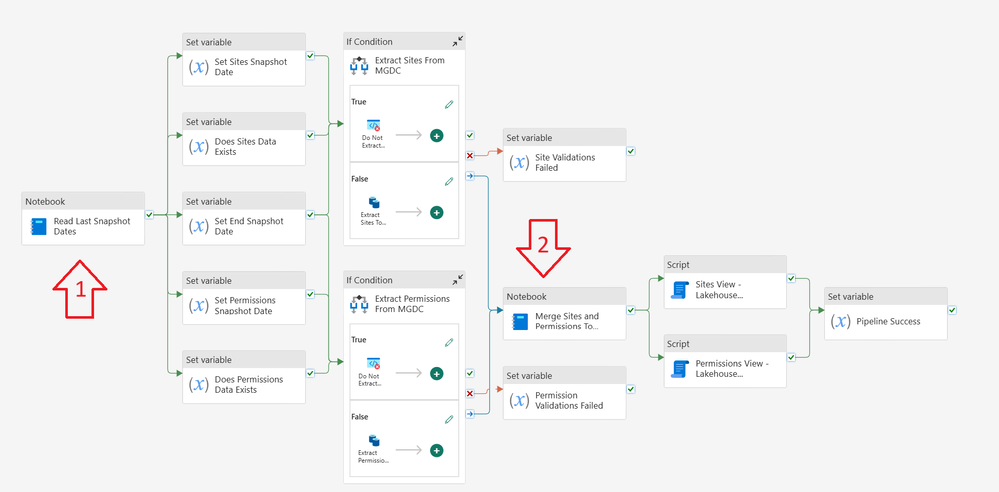Click success checkmark of Permission Validations Failed
The image size is (999, 492).
630,389
